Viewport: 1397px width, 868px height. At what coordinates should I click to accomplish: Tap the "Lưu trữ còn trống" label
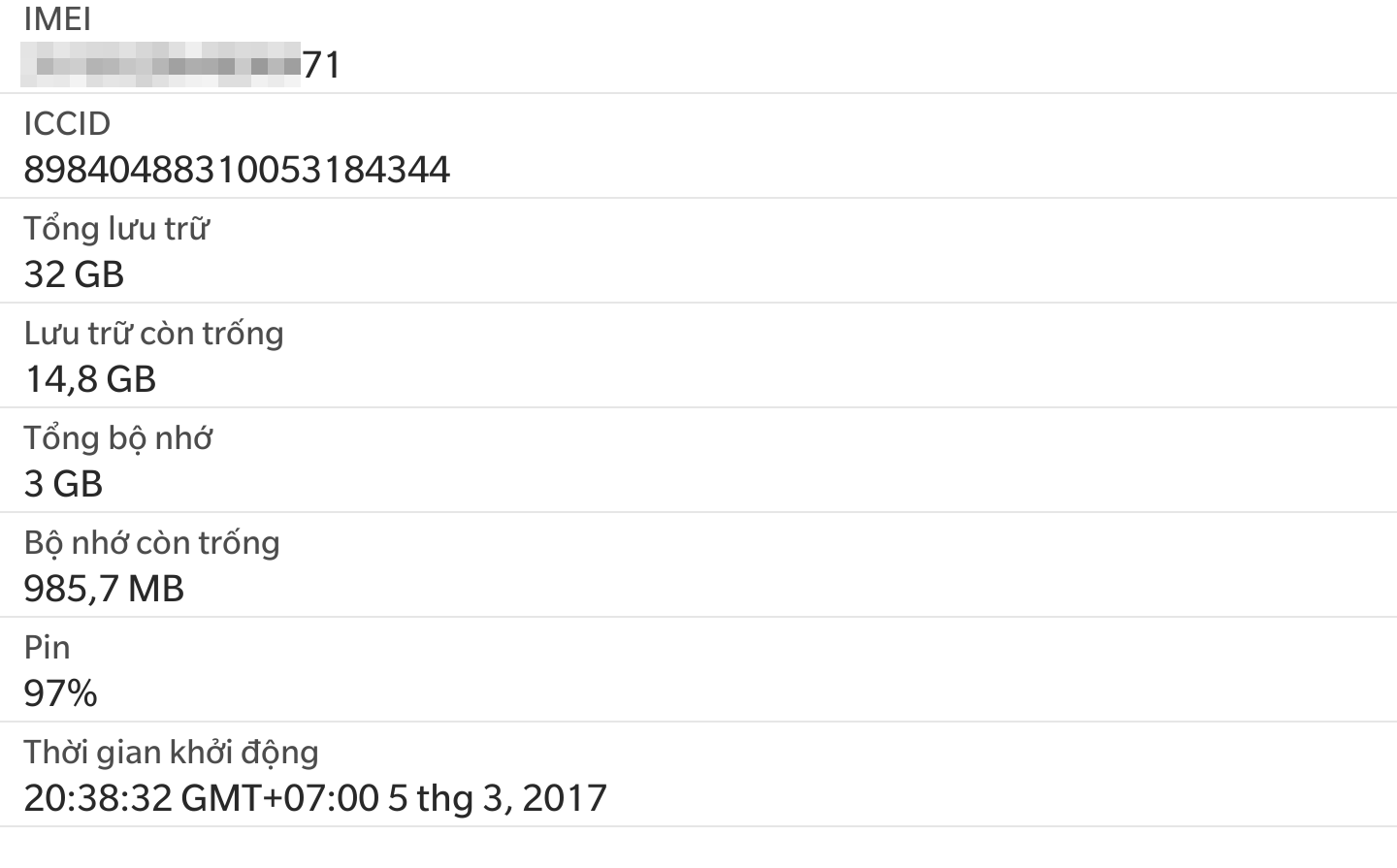pos(153,334)
